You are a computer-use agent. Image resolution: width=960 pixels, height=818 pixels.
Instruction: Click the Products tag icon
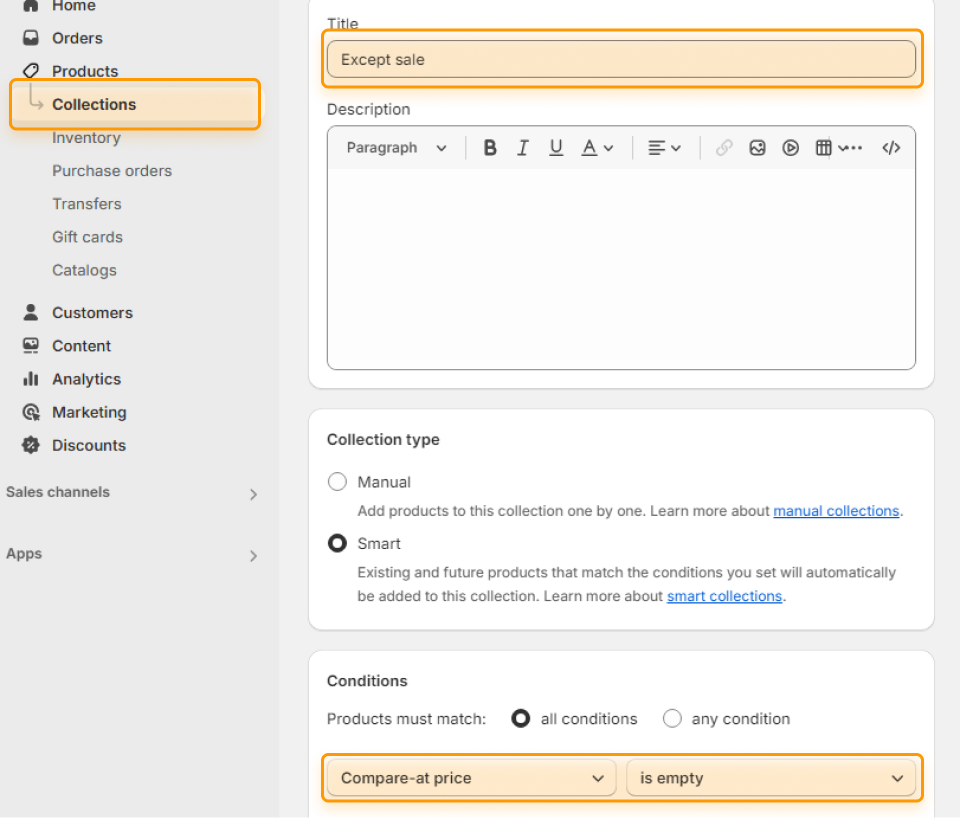(x=31, y=70)
